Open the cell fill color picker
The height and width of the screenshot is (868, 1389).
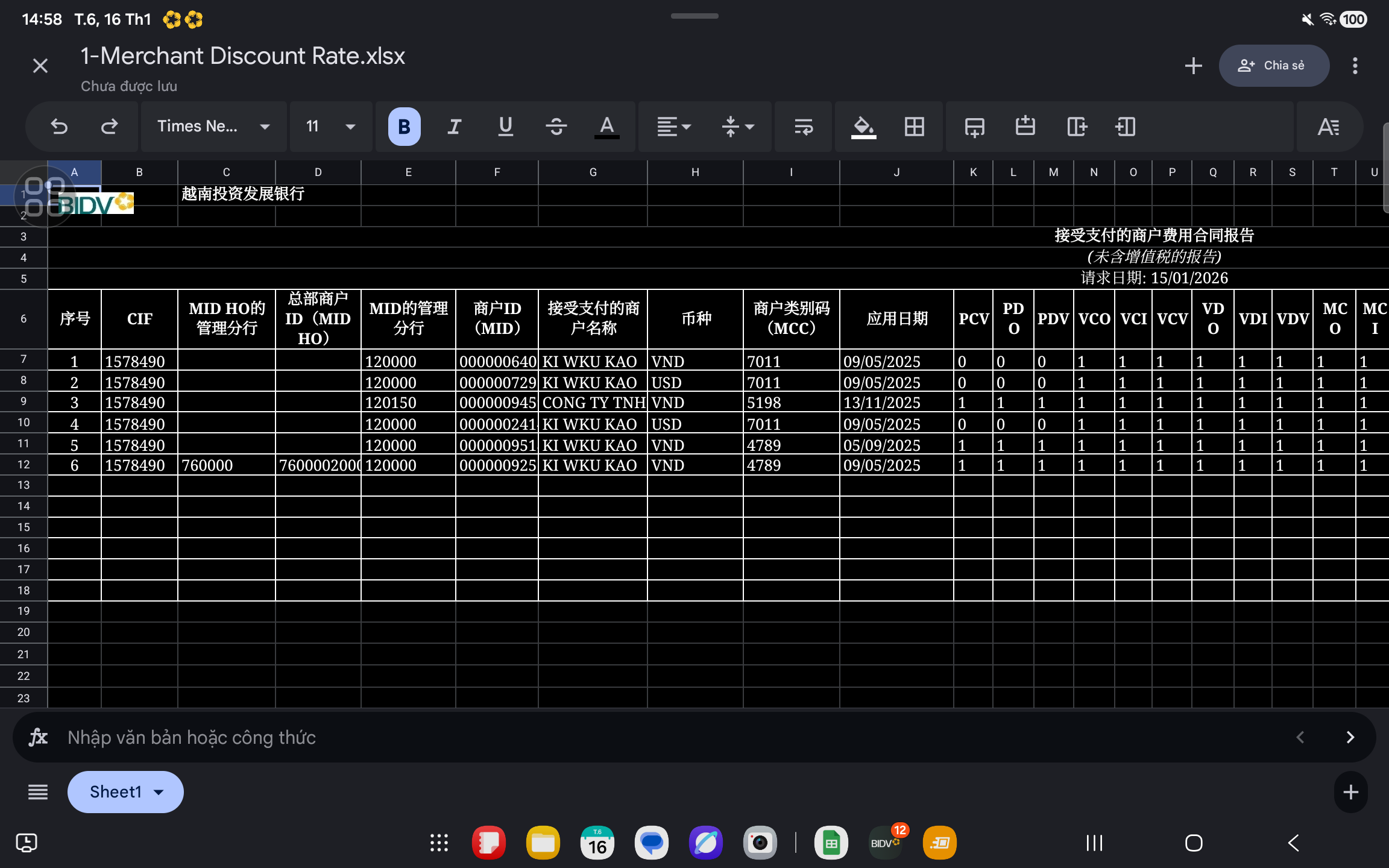[x=863, y=127]
